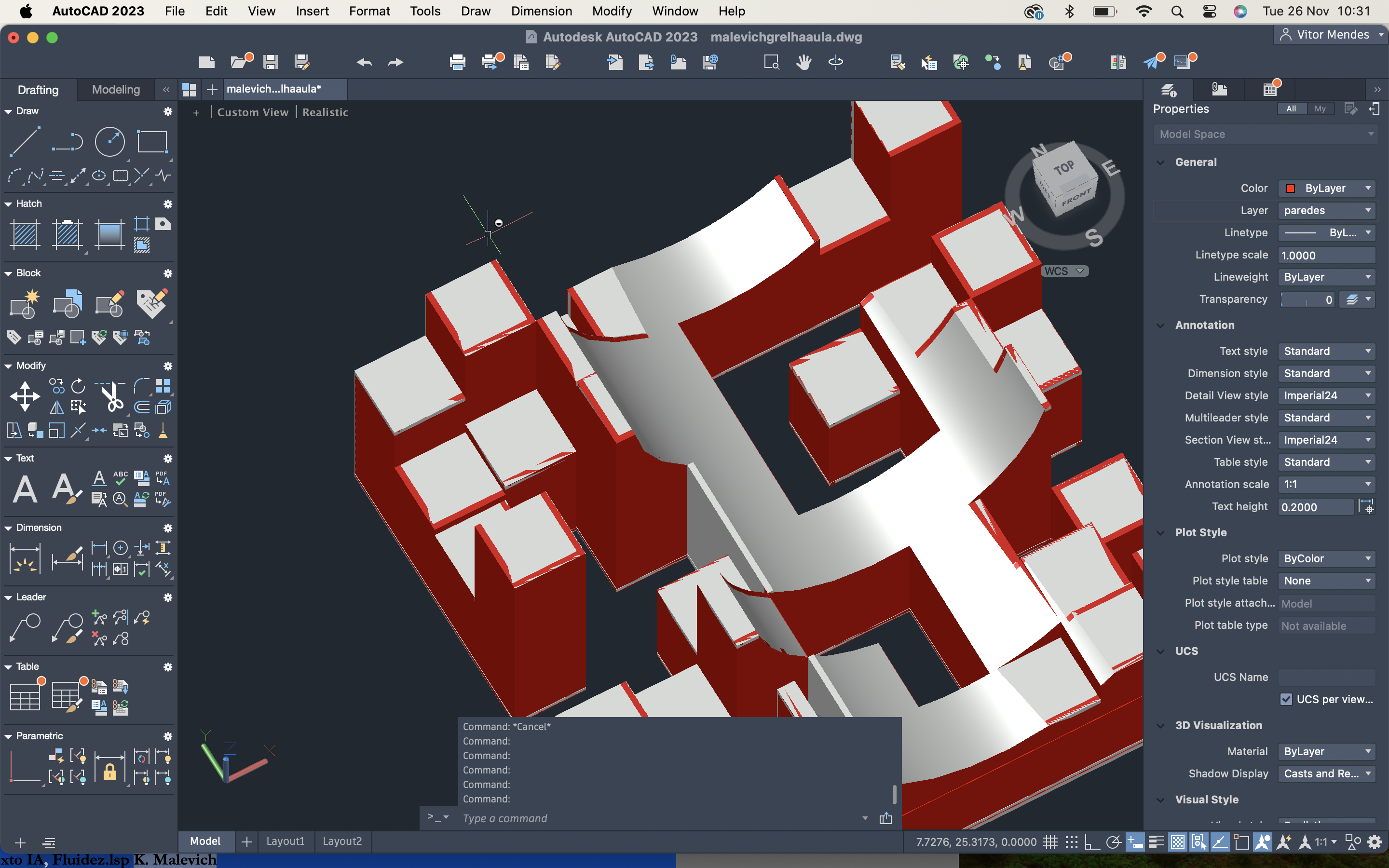Open the Layers panel icon in sidebar
The width and height of the screenshot is (1389, 868).
coord(1169,90)
